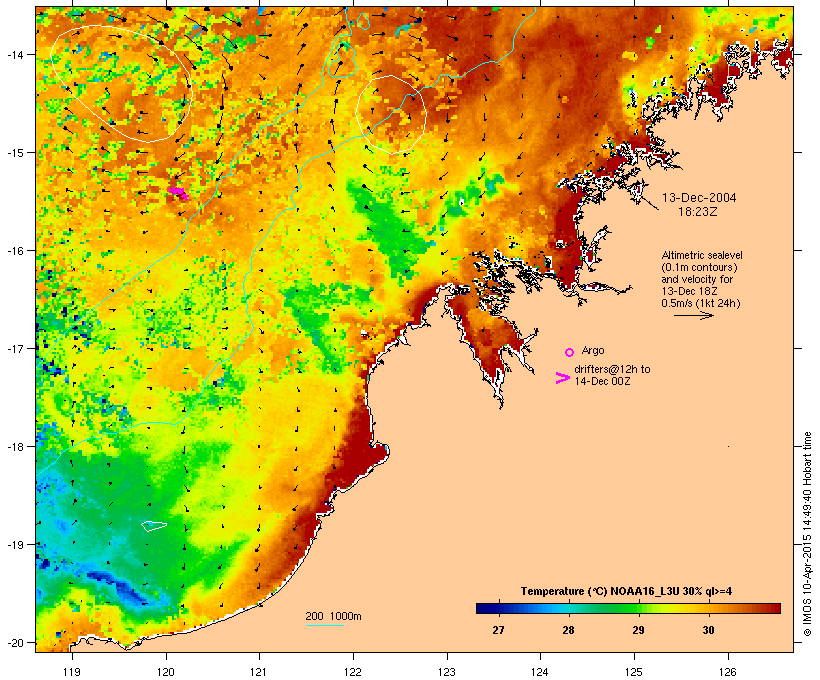Viewport: 820px width, 680px height.
Task: Click the magenta Argo float circle in the legend
Action: [570, 353]
